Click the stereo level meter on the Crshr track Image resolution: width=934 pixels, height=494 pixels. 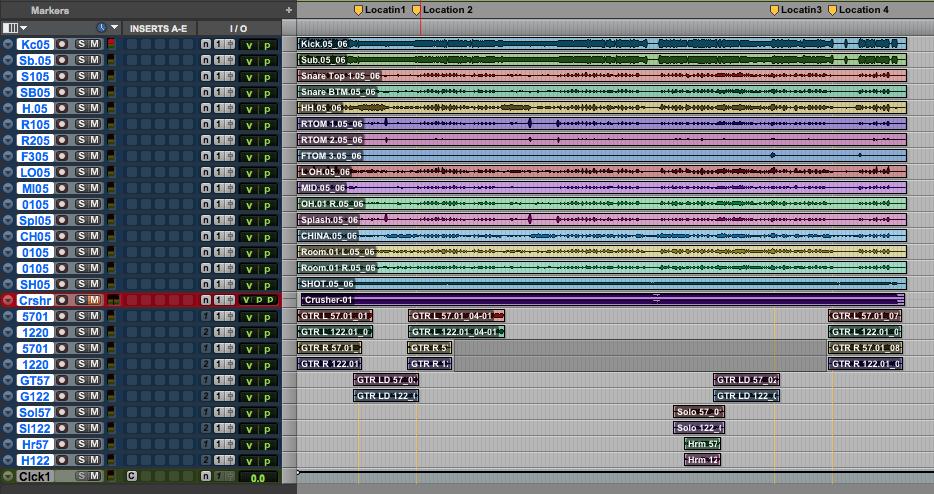[x=113, y=300]
